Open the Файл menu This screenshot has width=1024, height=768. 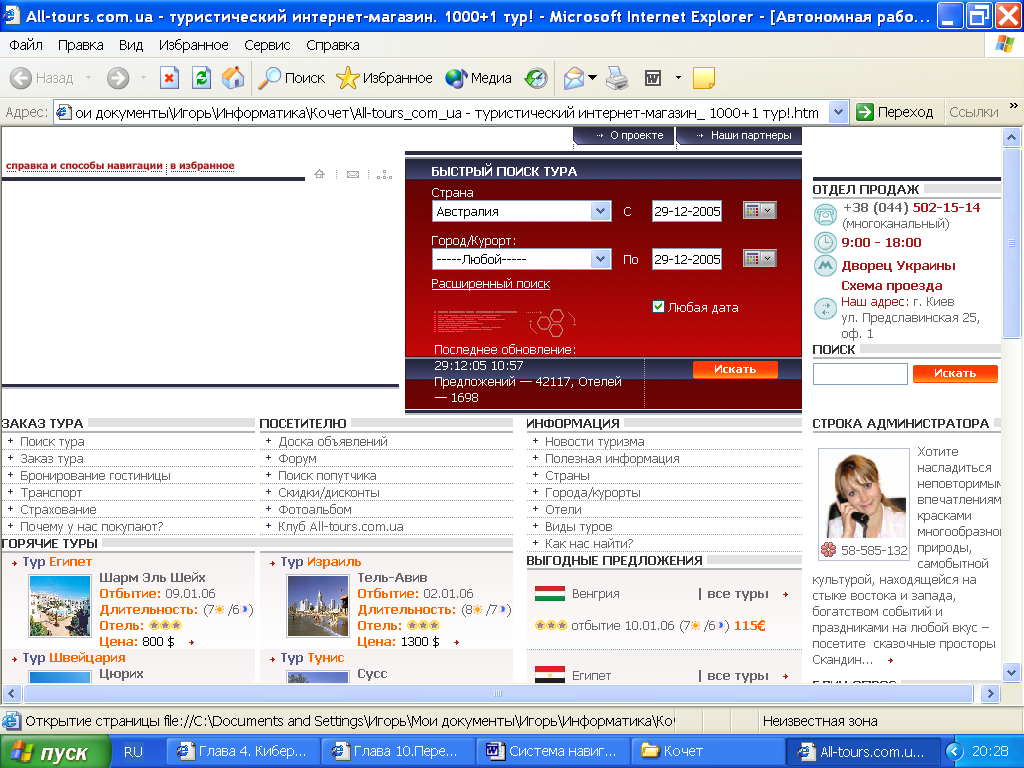tap(26, 45)
